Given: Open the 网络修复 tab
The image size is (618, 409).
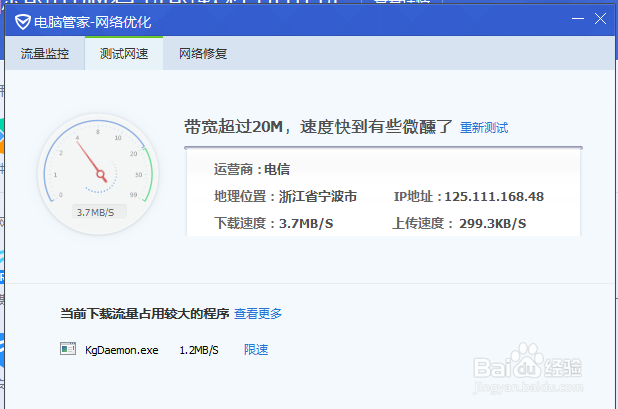Looking at the screenshot, I should (203, 54).
